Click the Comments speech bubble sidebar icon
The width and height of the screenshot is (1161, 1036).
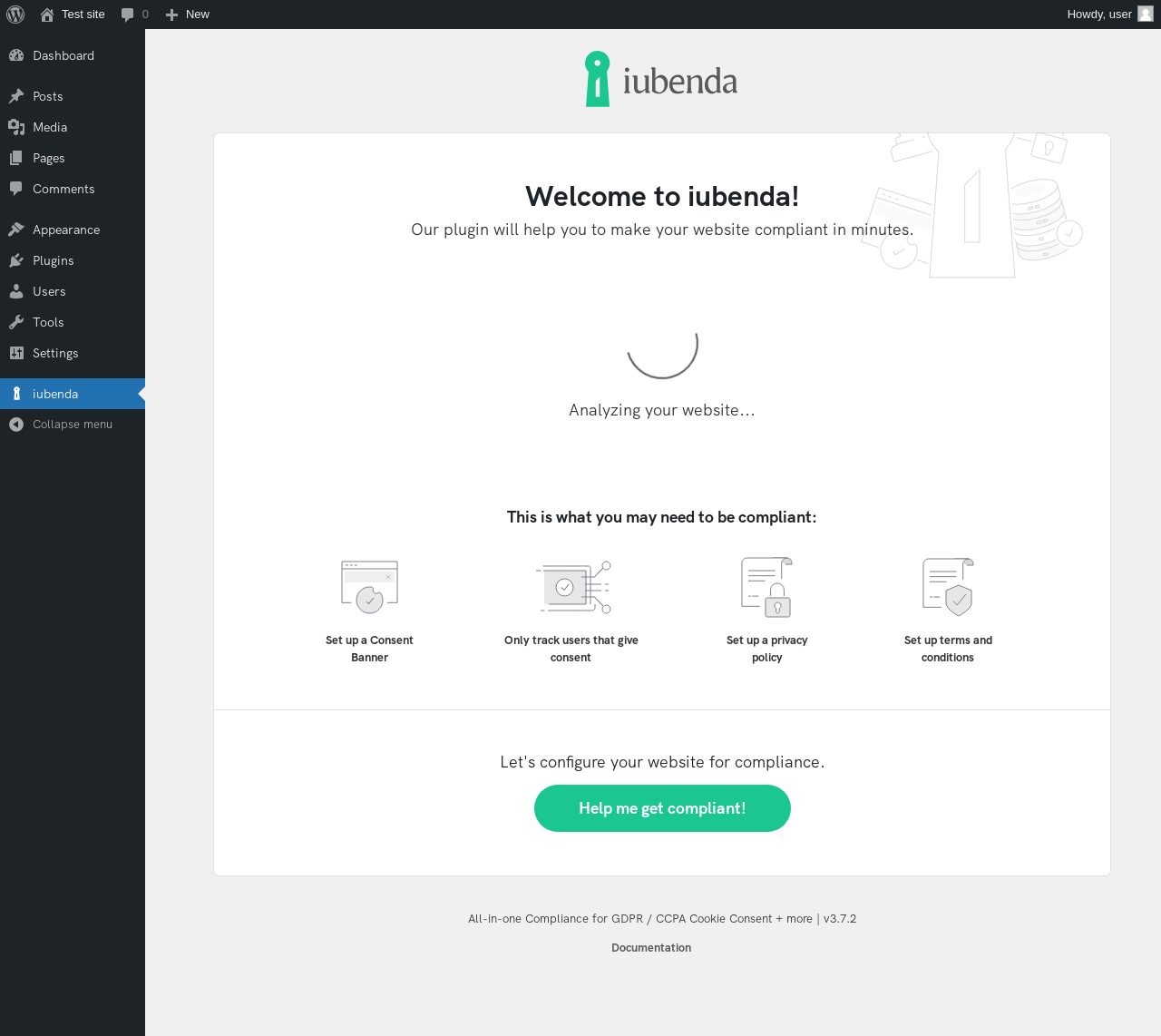click(16, 189)
